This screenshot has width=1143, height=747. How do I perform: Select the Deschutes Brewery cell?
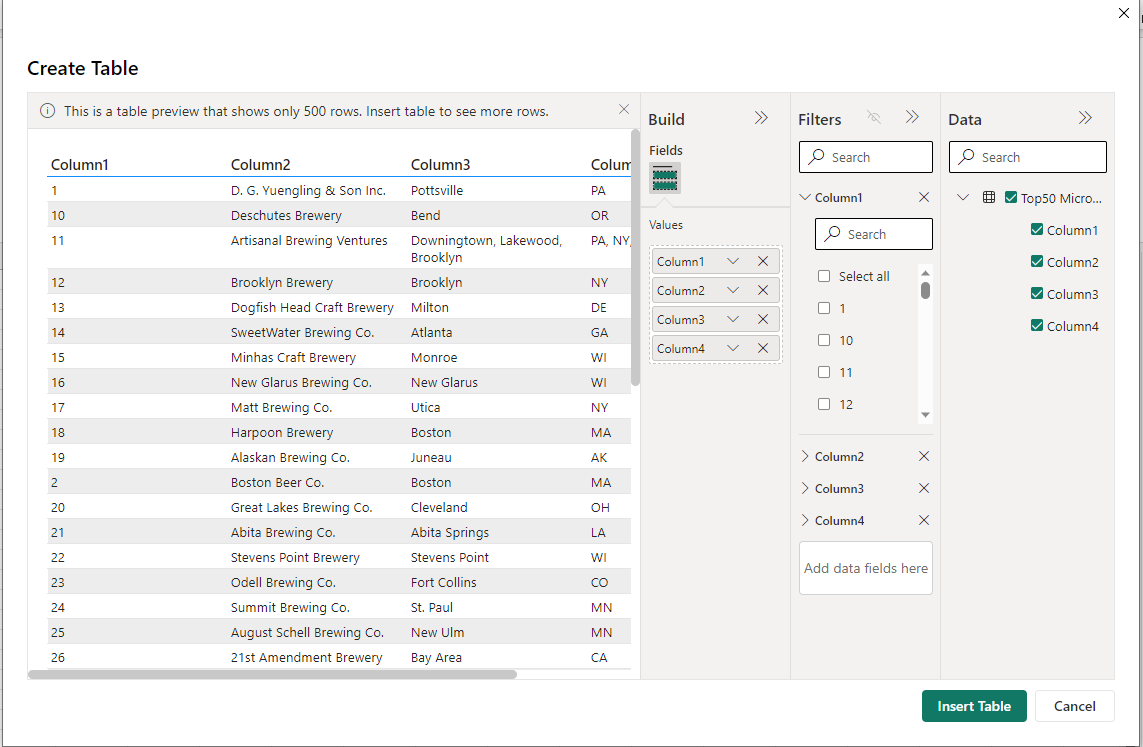point(286,216)
